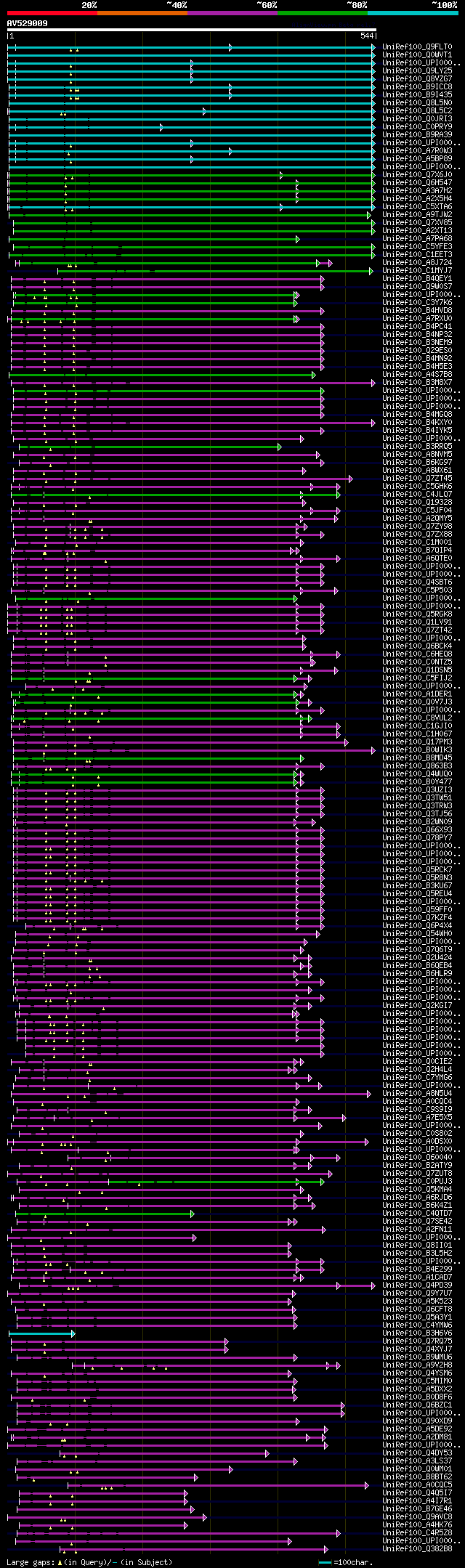Select label UniRef100_C0PRY9

click(417, 127)
